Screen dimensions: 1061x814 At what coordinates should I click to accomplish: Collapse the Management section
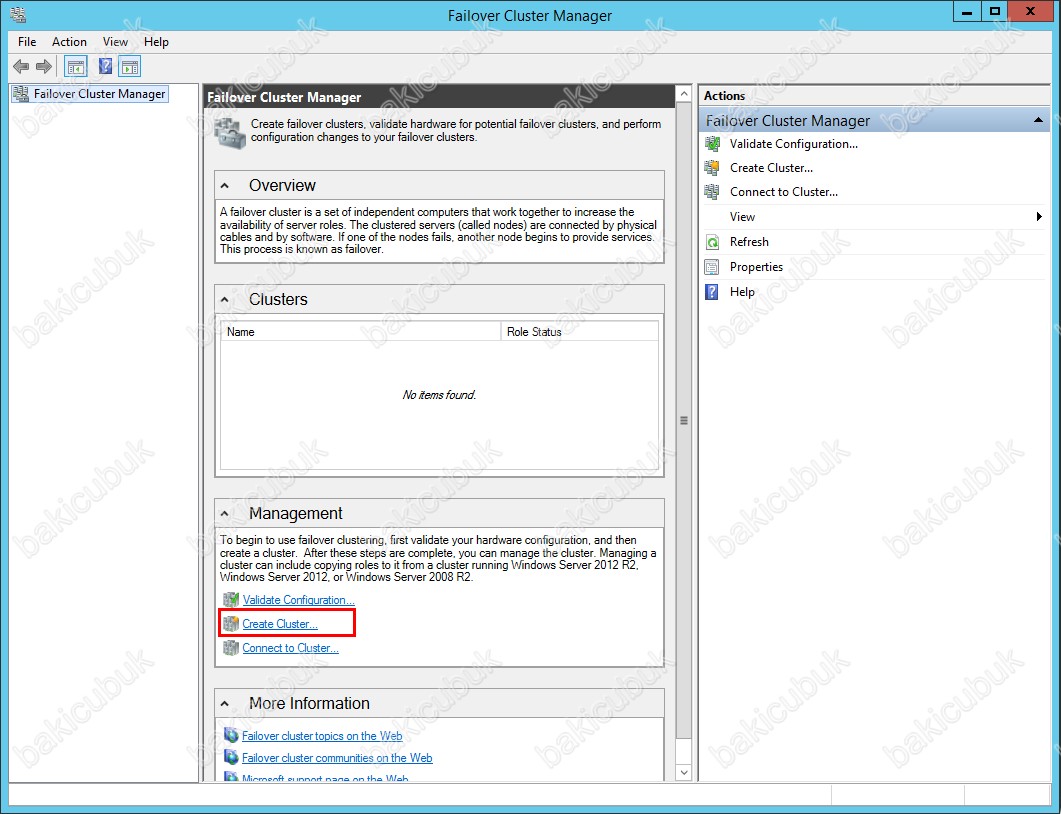[x=225, y=514]
